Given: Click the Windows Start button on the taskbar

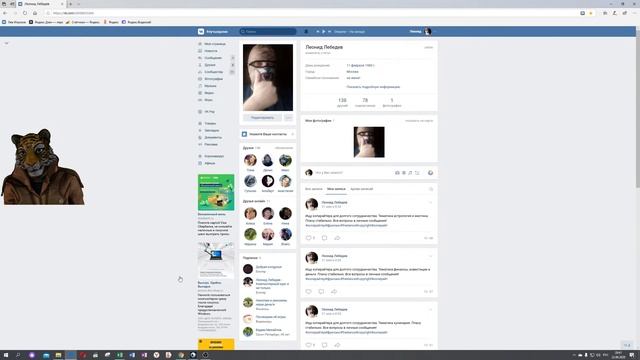Looking at the screenshot, I should click(6, 355).
